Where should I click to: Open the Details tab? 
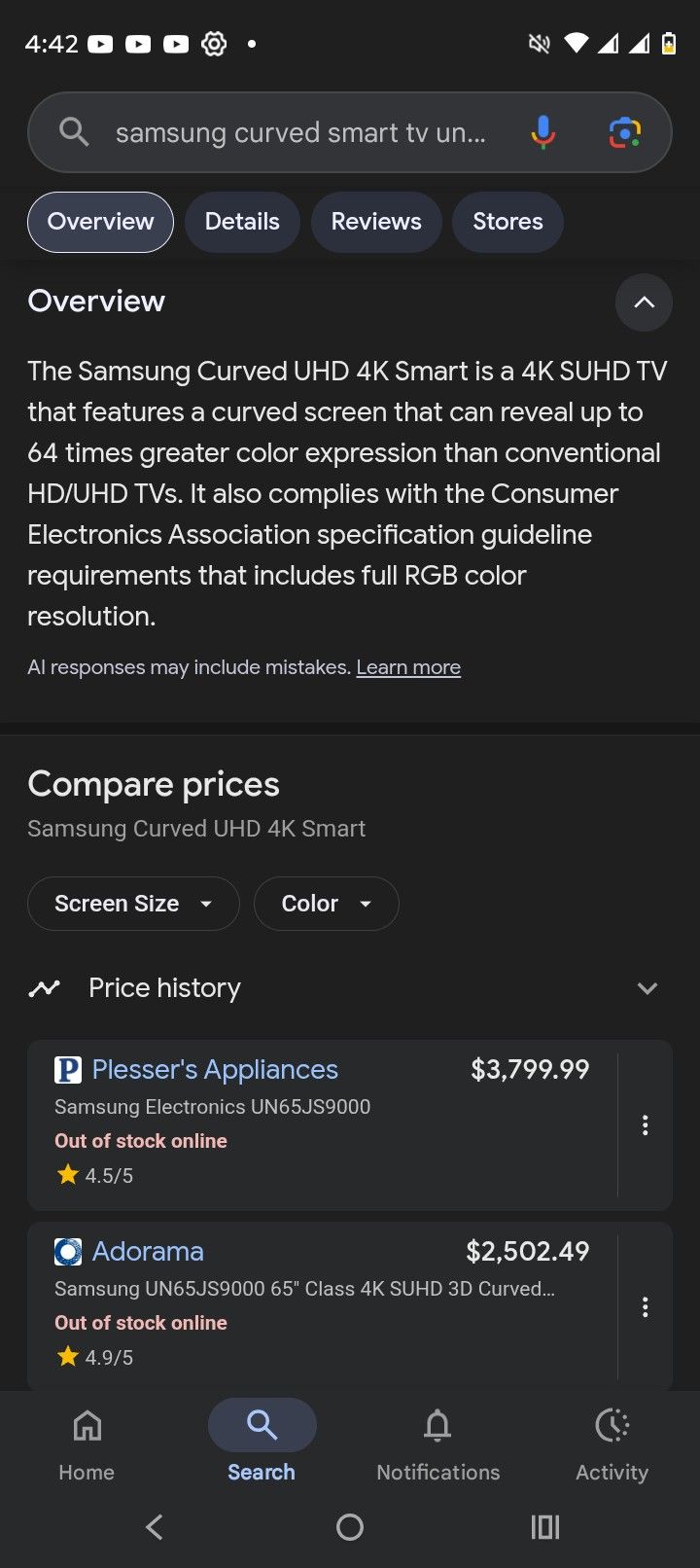[242, 222]
